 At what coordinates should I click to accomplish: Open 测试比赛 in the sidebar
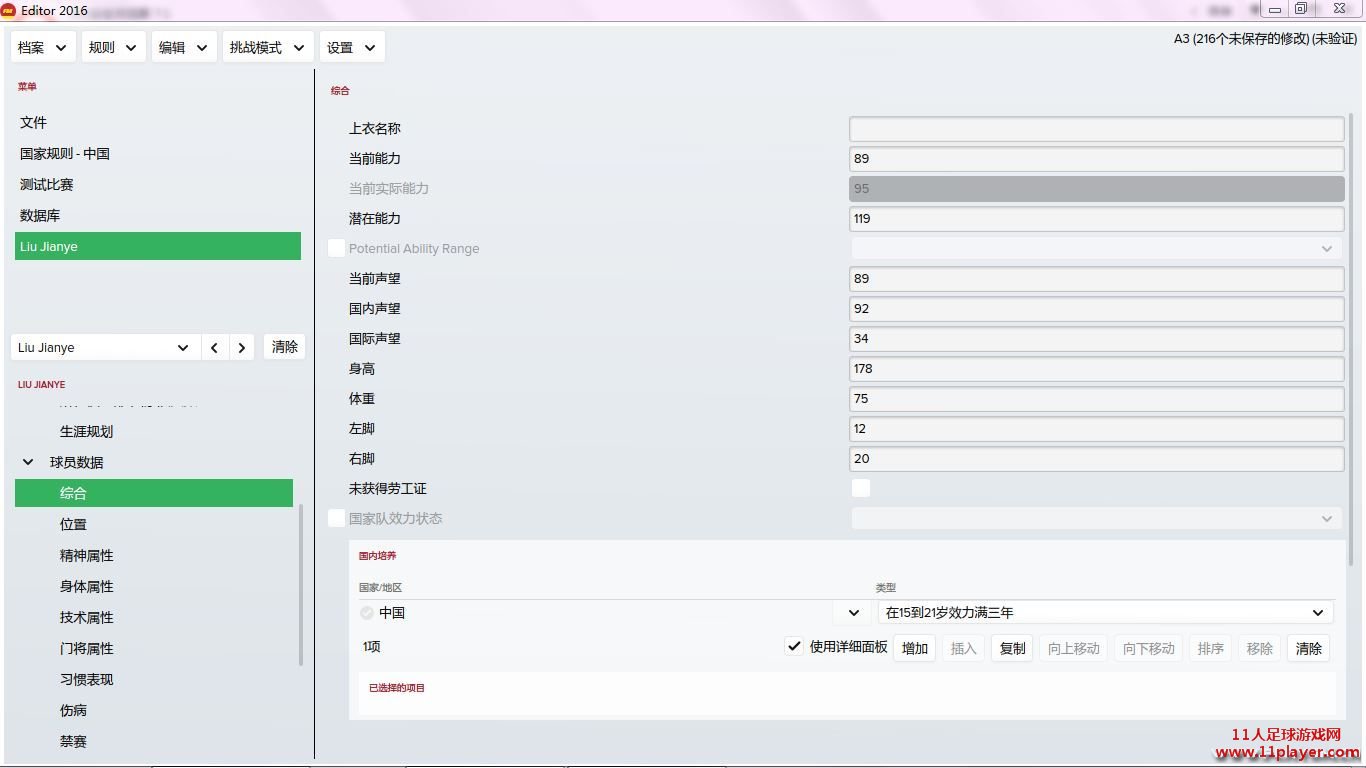158,184
